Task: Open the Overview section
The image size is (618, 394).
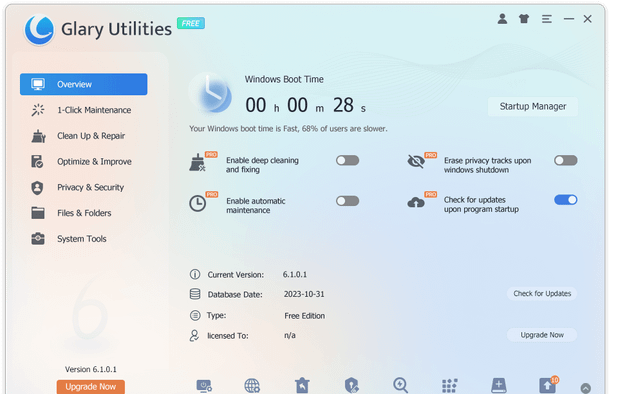Action: click(x=84, y=84)
